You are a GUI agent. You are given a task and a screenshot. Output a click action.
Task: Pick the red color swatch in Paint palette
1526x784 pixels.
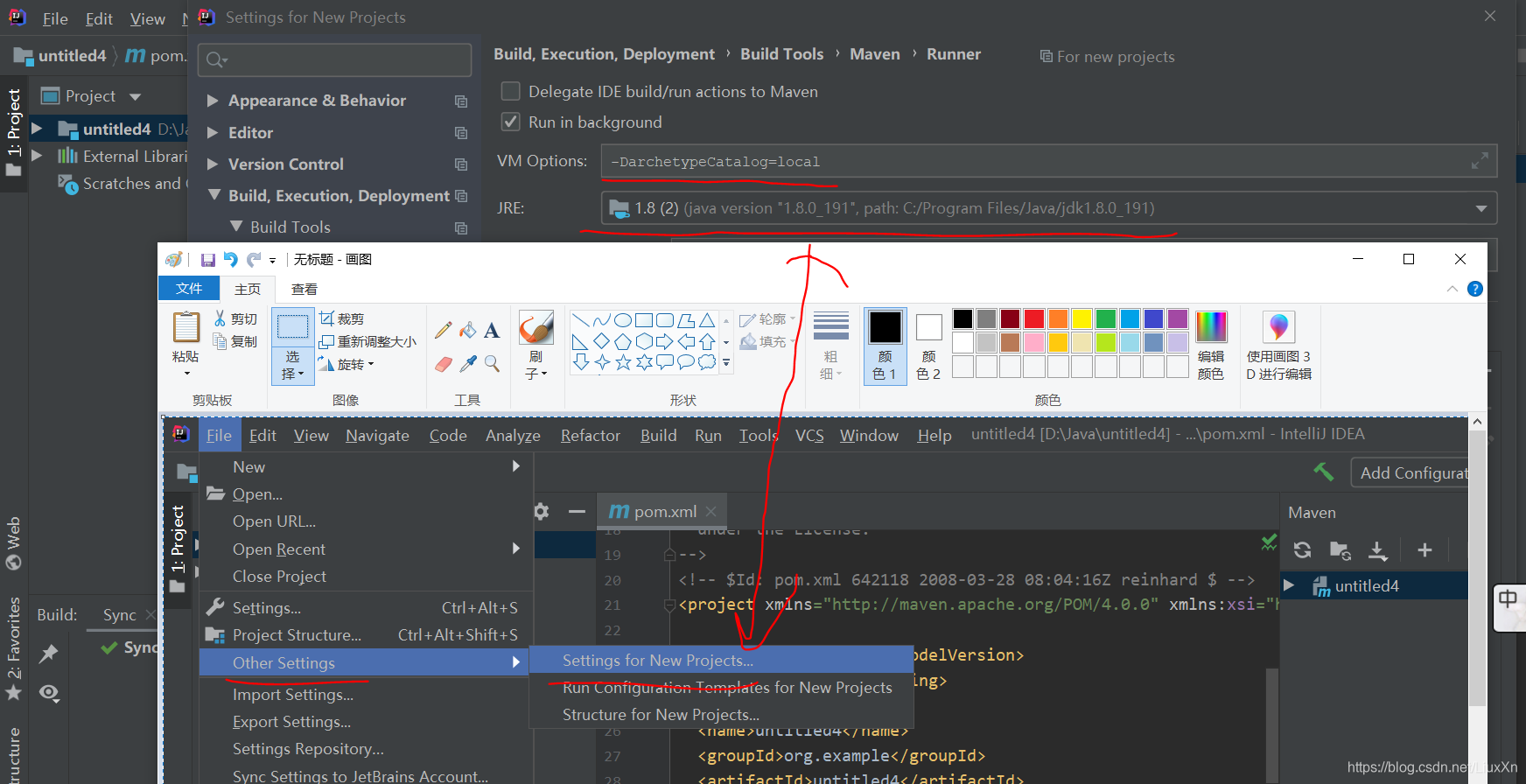tap(1034, 318)
